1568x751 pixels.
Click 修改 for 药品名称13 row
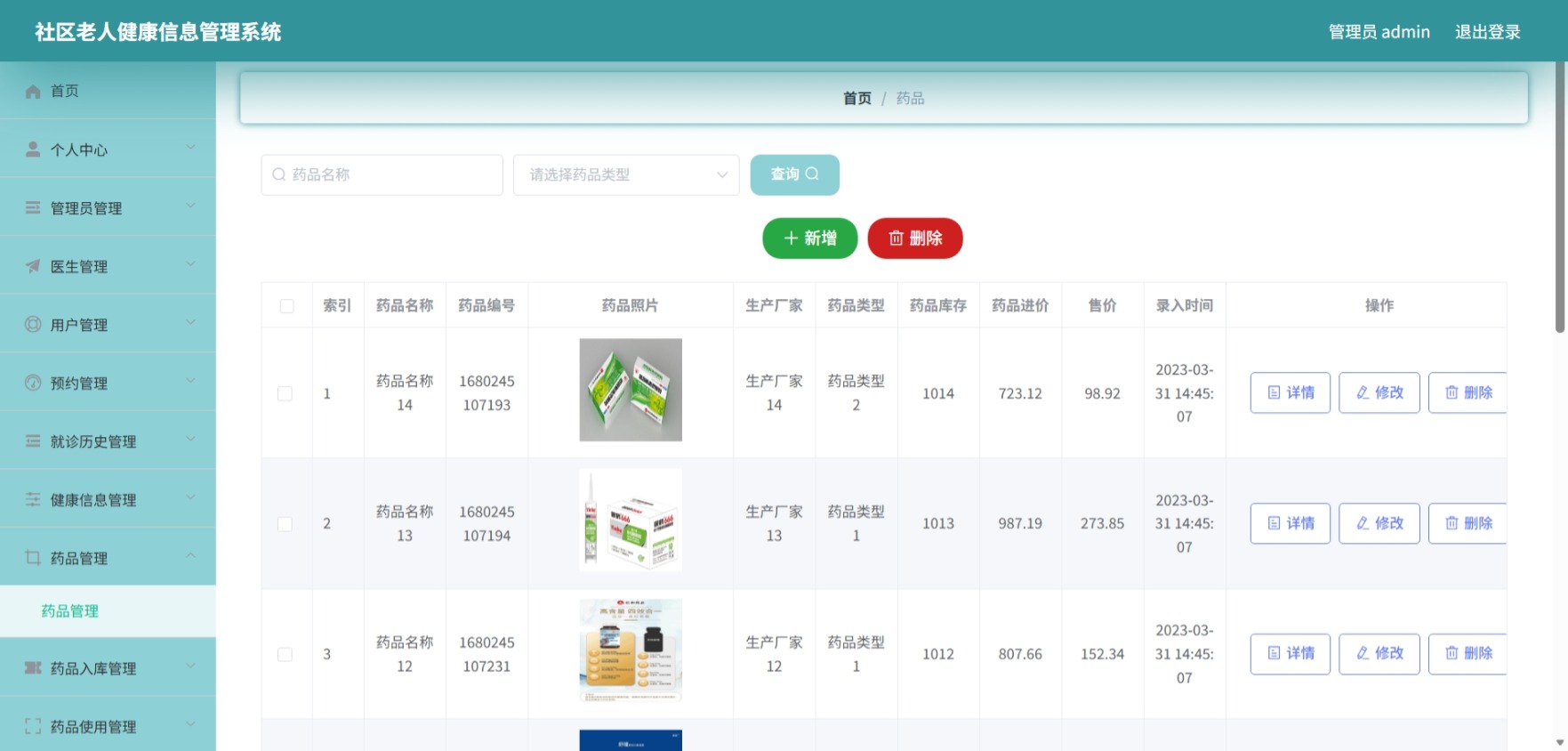[1379, 523]
